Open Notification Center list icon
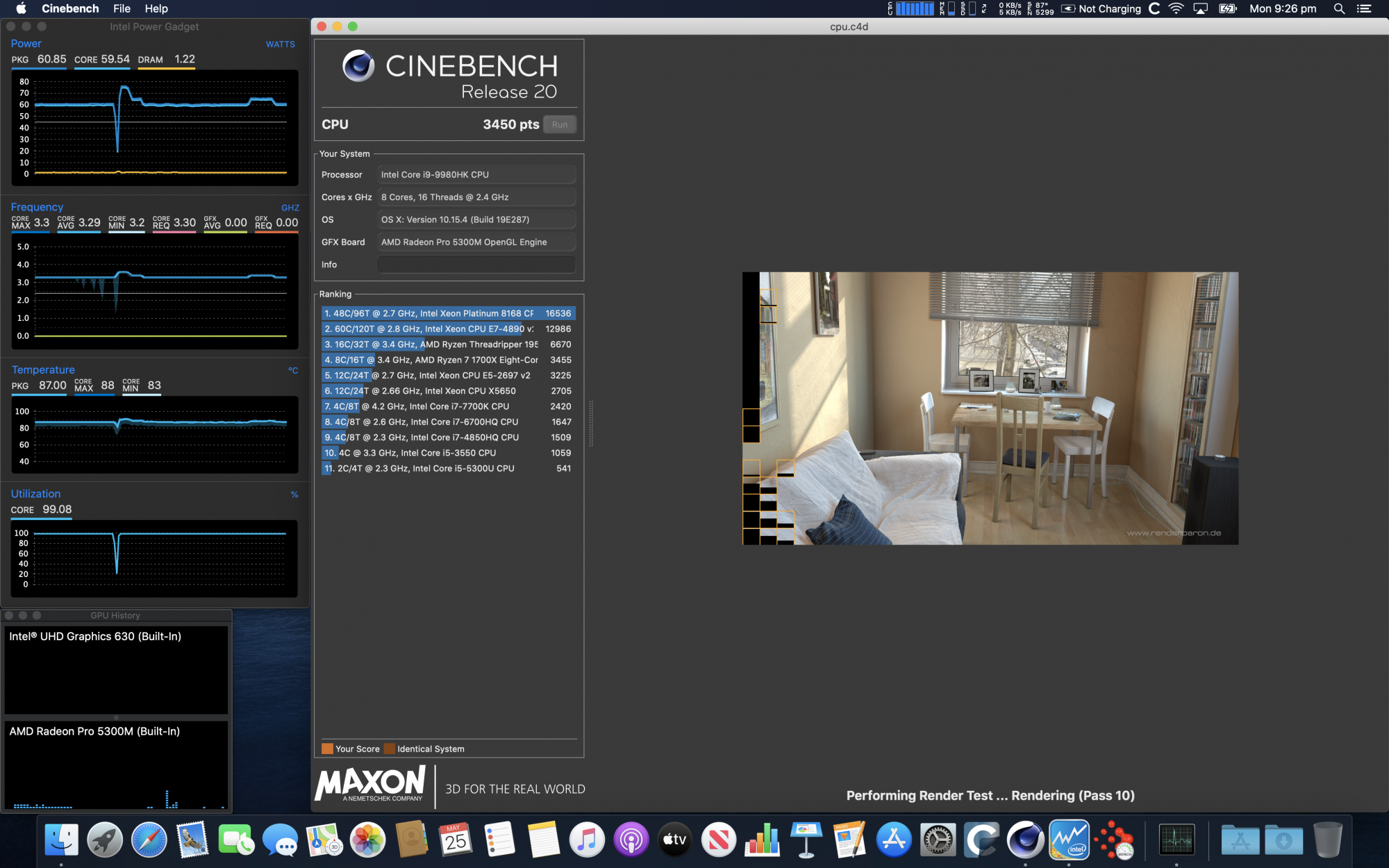The height and width of the screenshot is (868, 1389). pyautogui.click(x=1364, y=8)
